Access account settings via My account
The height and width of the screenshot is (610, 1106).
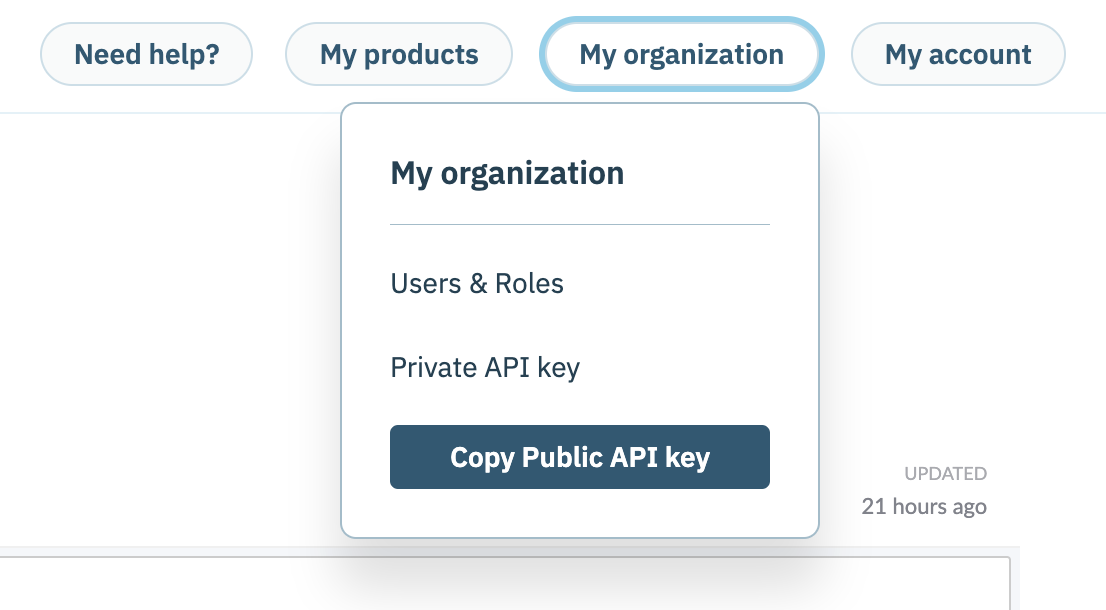957,54
